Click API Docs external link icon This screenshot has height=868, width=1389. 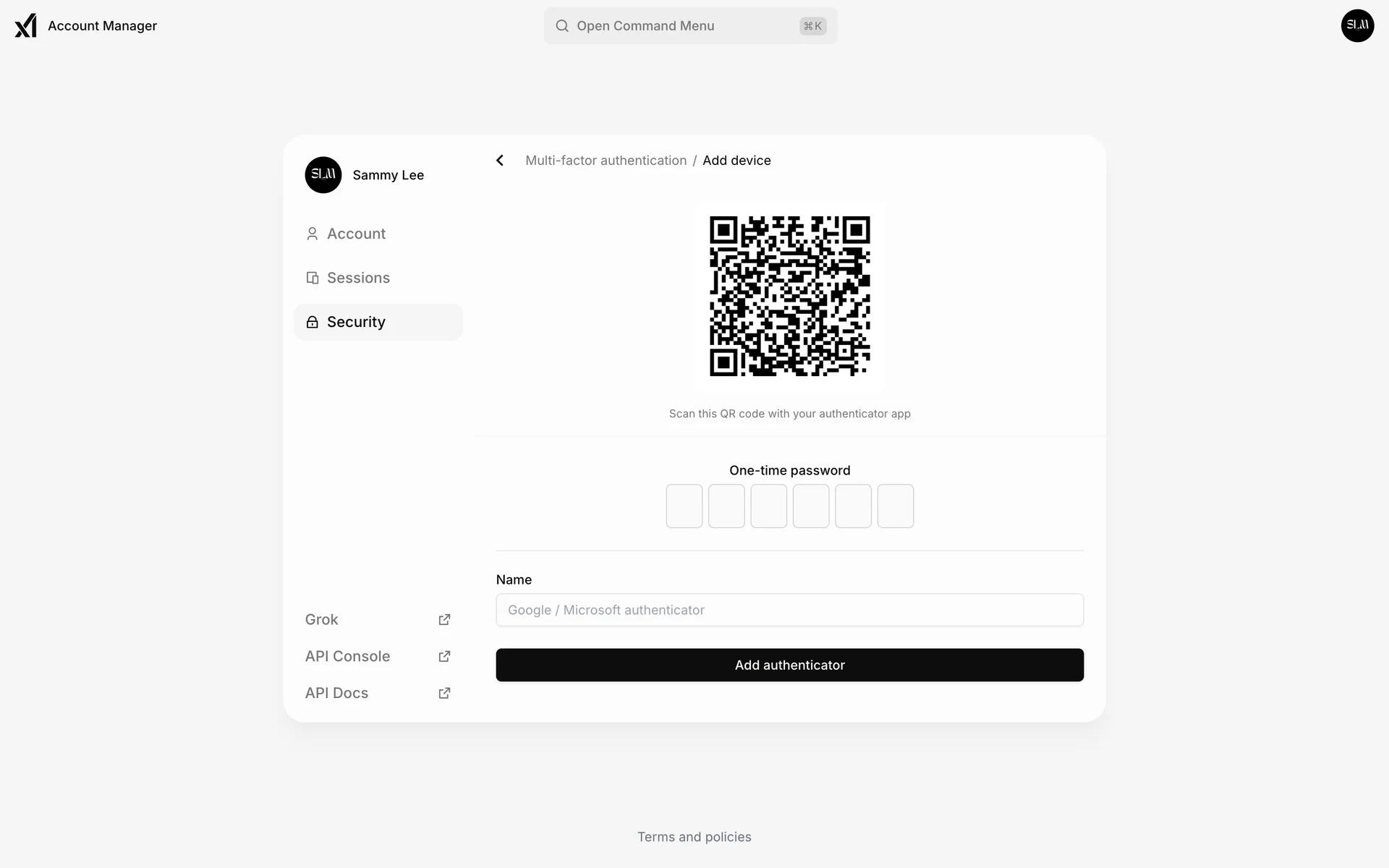444,694
